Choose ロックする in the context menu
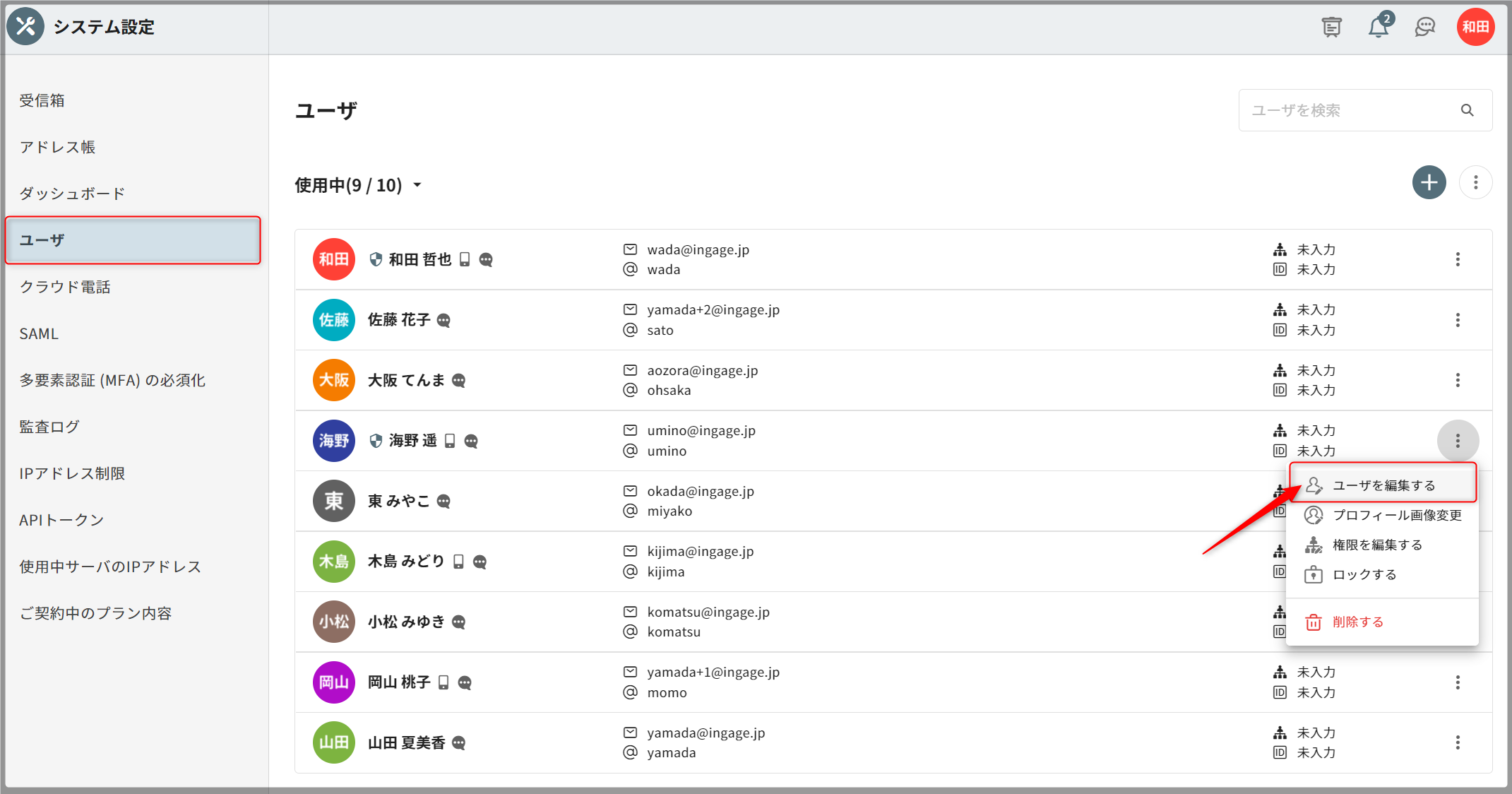Viewport: 1512px width, 794px height. coord(1364,574)
